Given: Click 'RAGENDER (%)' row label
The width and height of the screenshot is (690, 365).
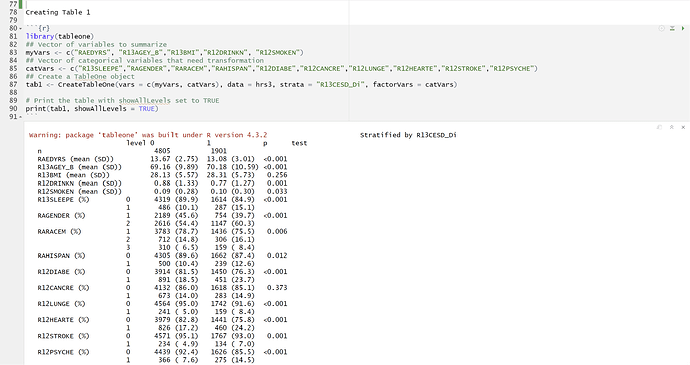Looking at the screenshot, I should click(x=61, y=215).
